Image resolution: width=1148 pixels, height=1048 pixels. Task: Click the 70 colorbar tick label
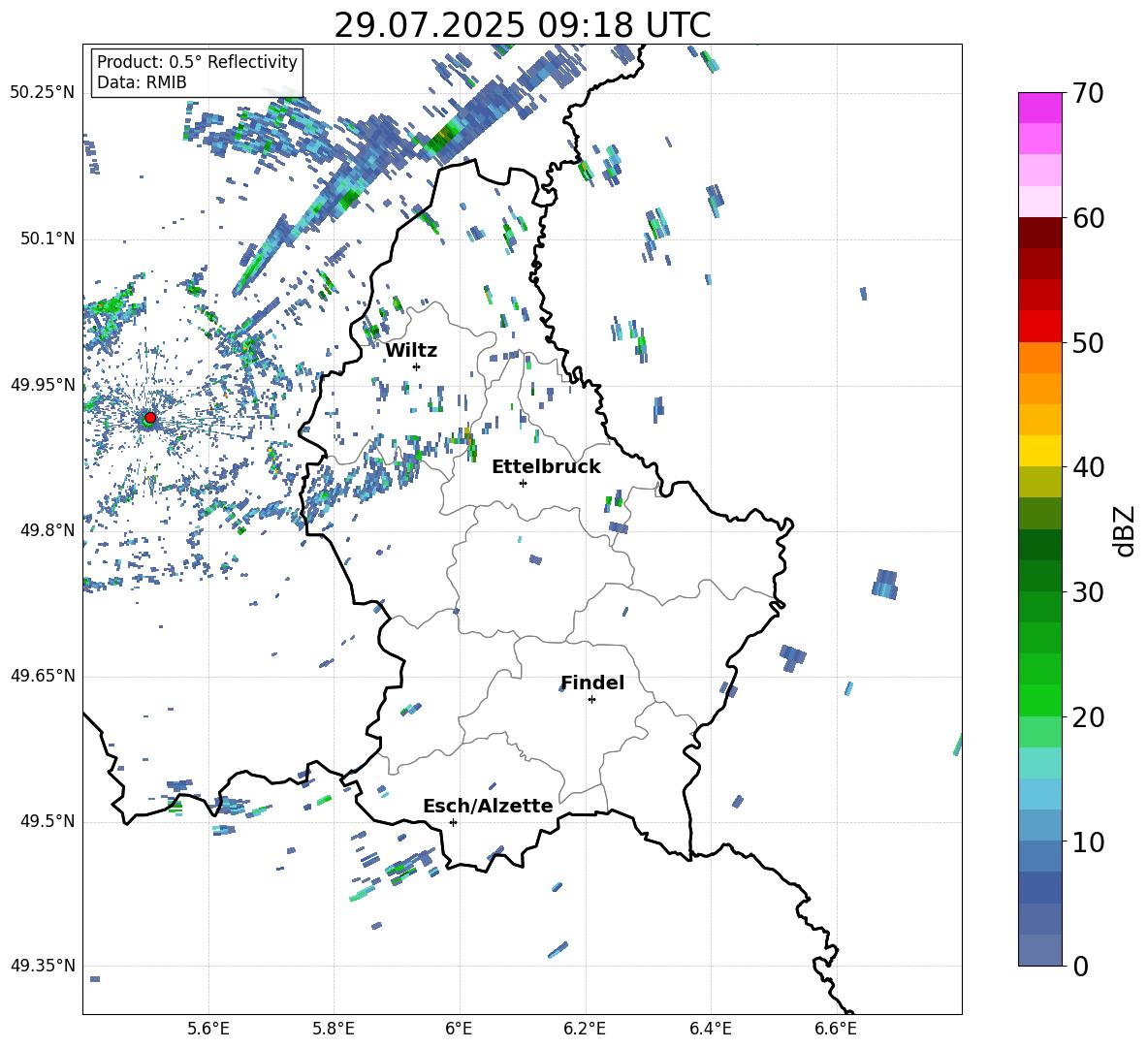click(1088, 93)
